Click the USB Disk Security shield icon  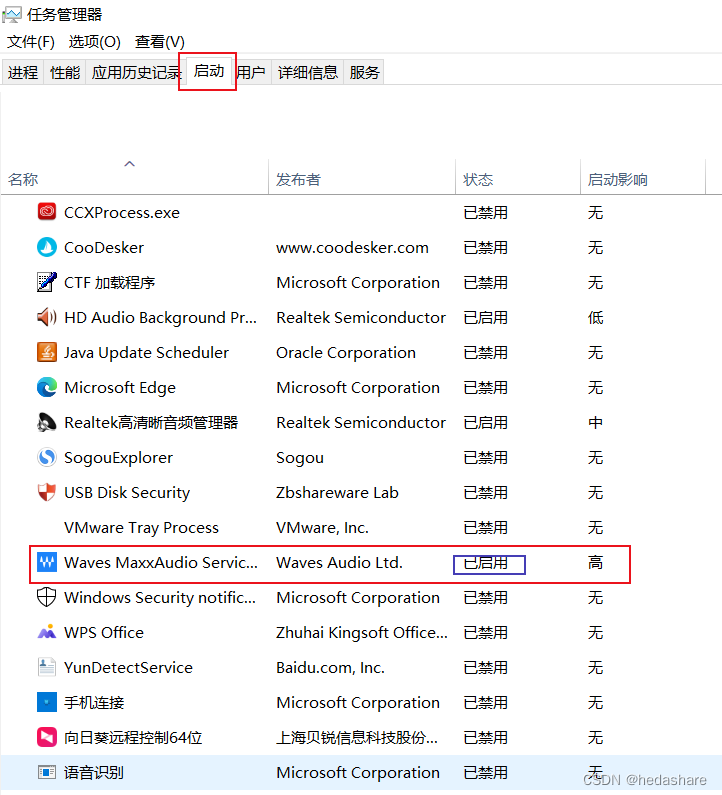tap(47, 492)
